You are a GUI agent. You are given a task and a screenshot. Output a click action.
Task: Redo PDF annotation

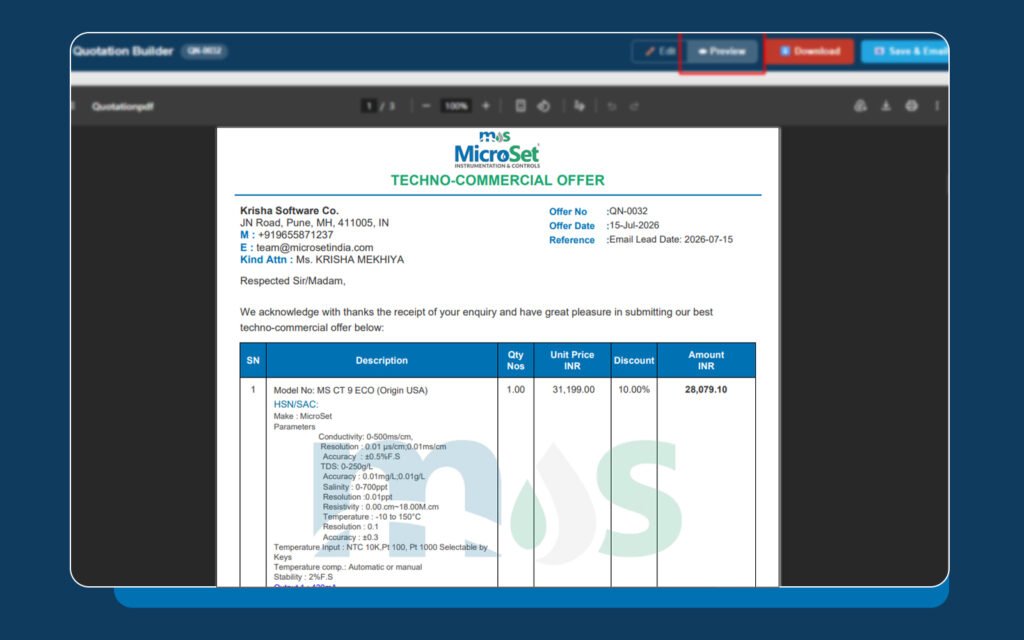(x=633, y=106)
